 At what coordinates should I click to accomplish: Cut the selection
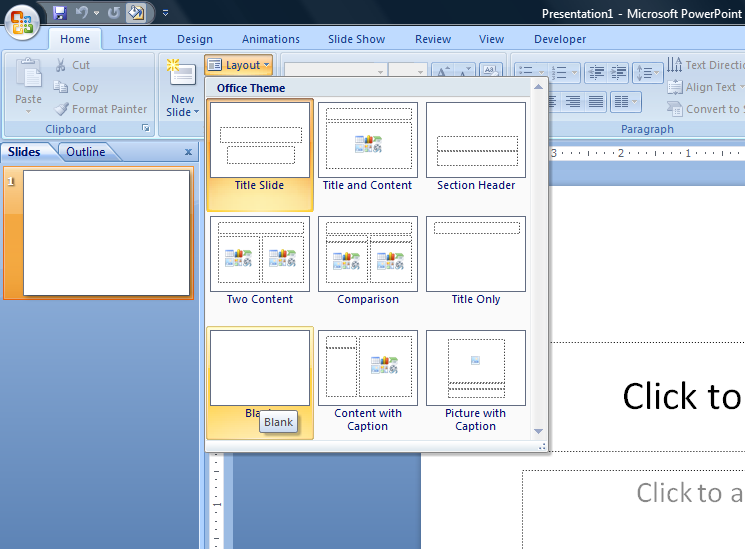[72, 65]
